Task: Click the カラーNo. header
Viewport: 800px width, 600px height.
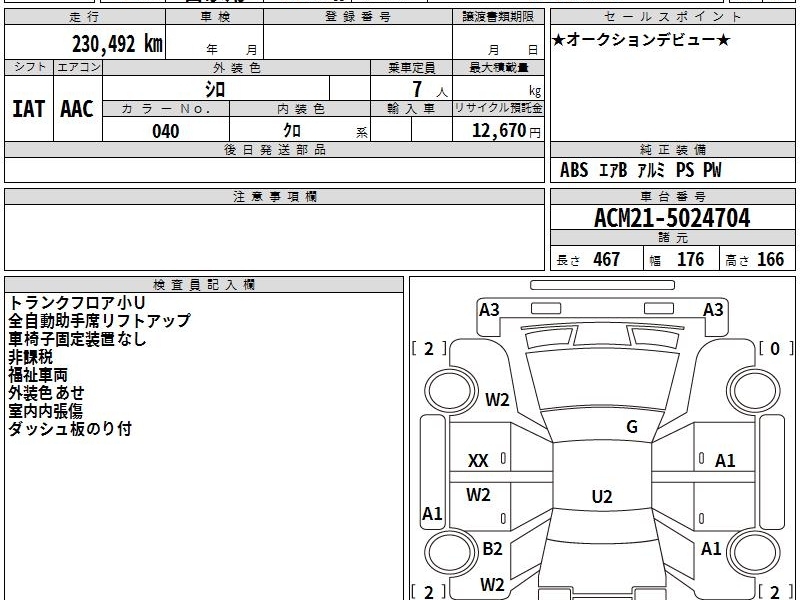Action: [166, 109]
